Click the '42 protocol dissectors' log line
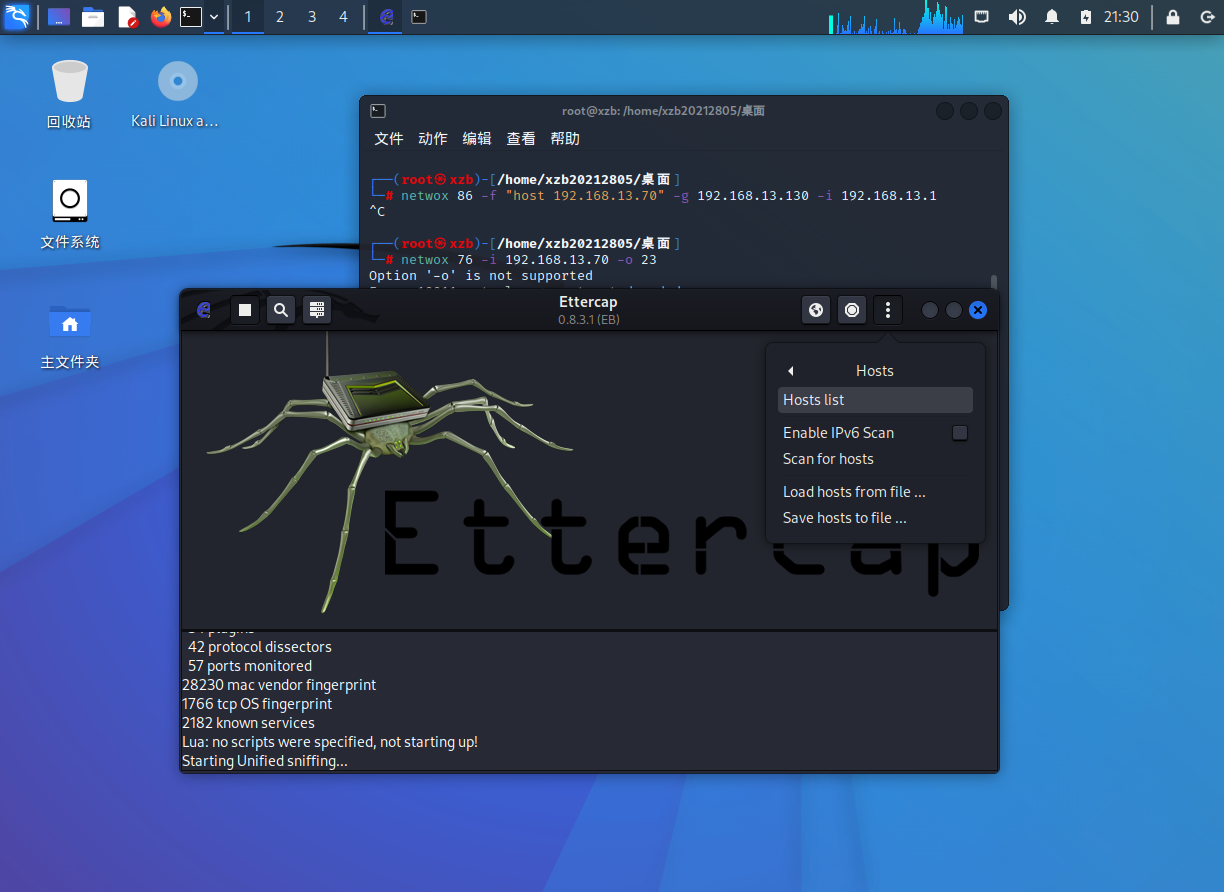 pos(260,647)
